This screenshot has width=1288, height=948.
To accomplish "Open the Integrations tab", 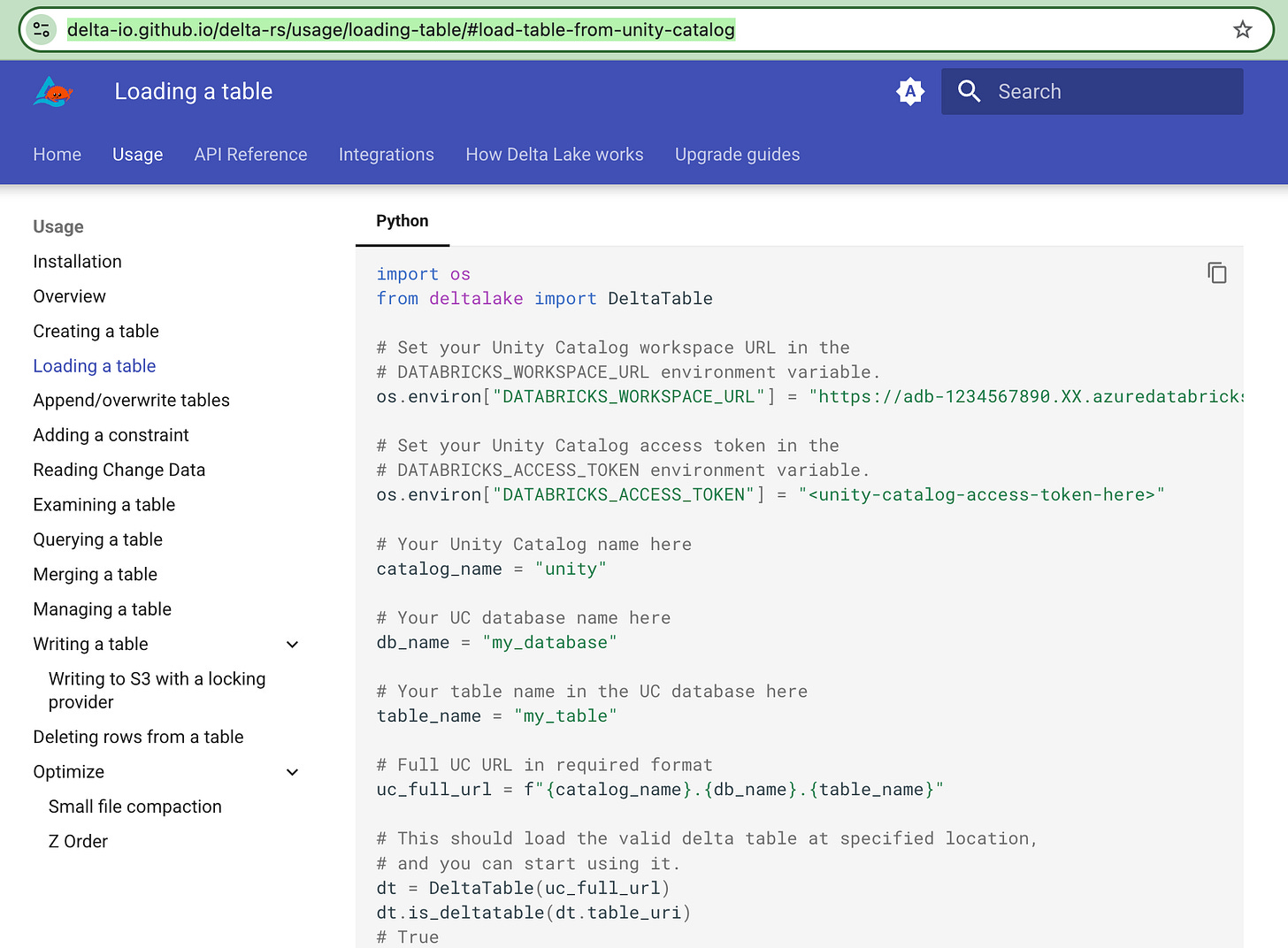I will [387, 155].
